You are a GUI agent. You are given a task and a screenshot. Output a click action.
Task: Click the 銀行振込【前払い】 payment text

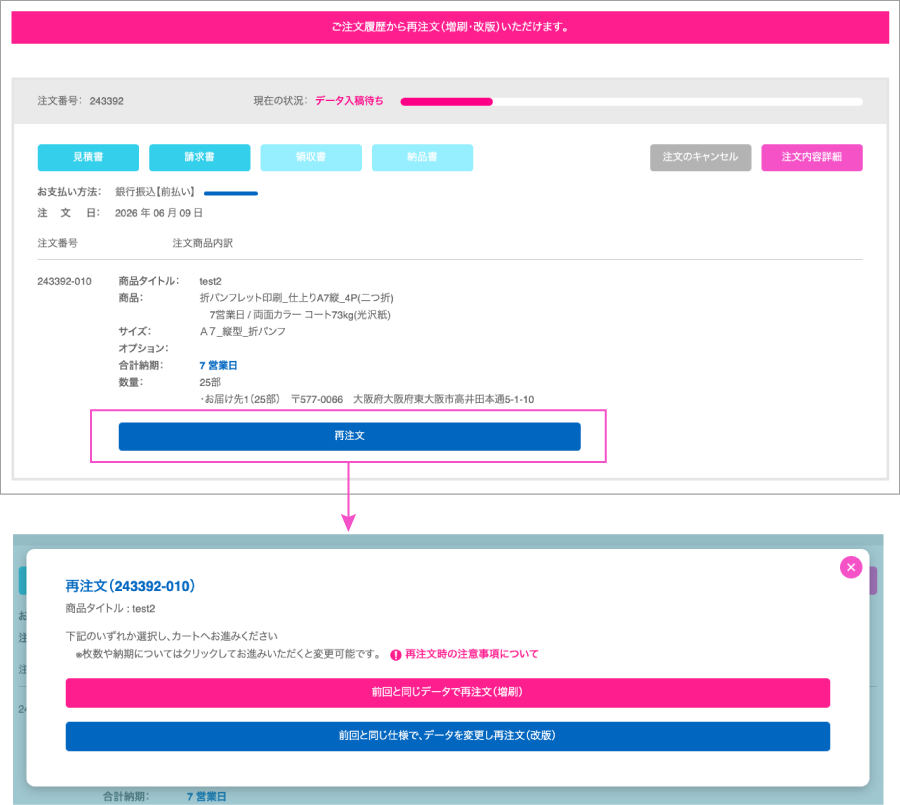[155, 192]
